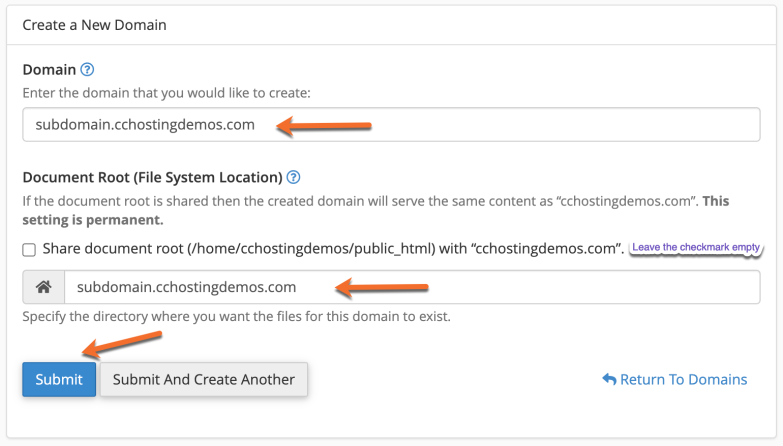This screenshot has width=783, height=446.
Task: Click the help icon next to Domain label
Action: click(87, 70)
